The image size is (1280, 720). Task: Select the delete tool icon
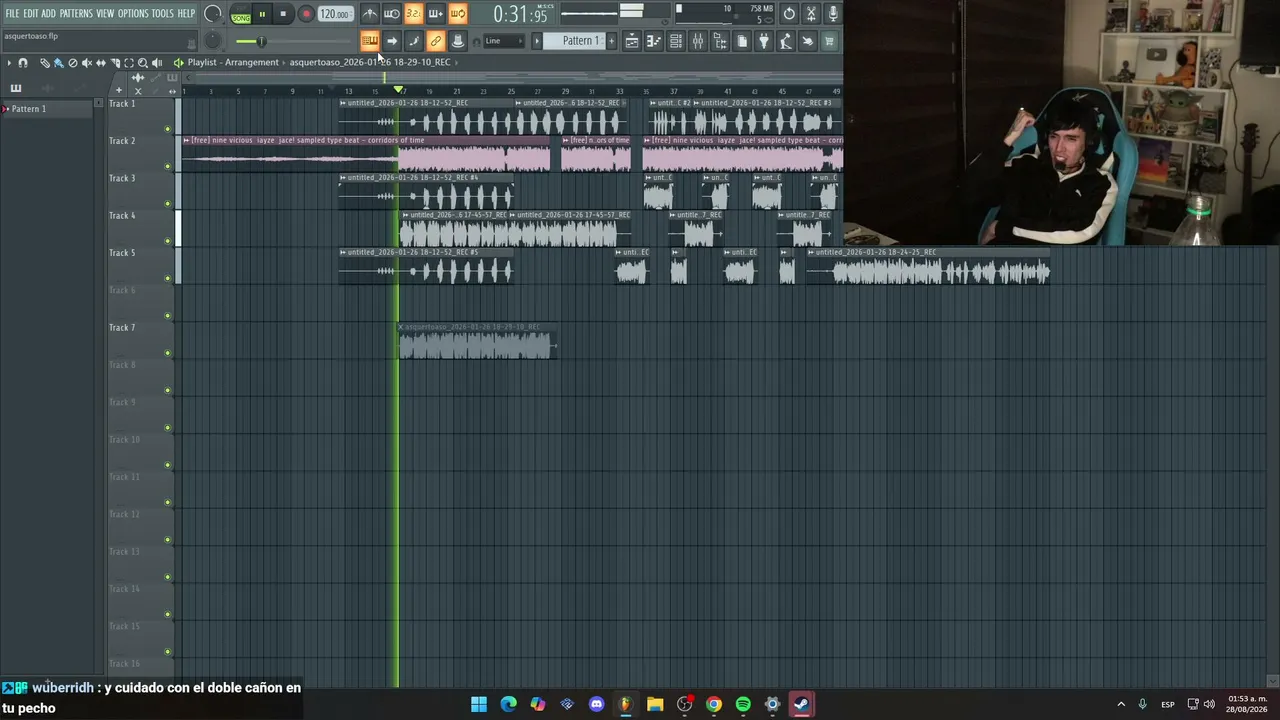click(72, 63)
